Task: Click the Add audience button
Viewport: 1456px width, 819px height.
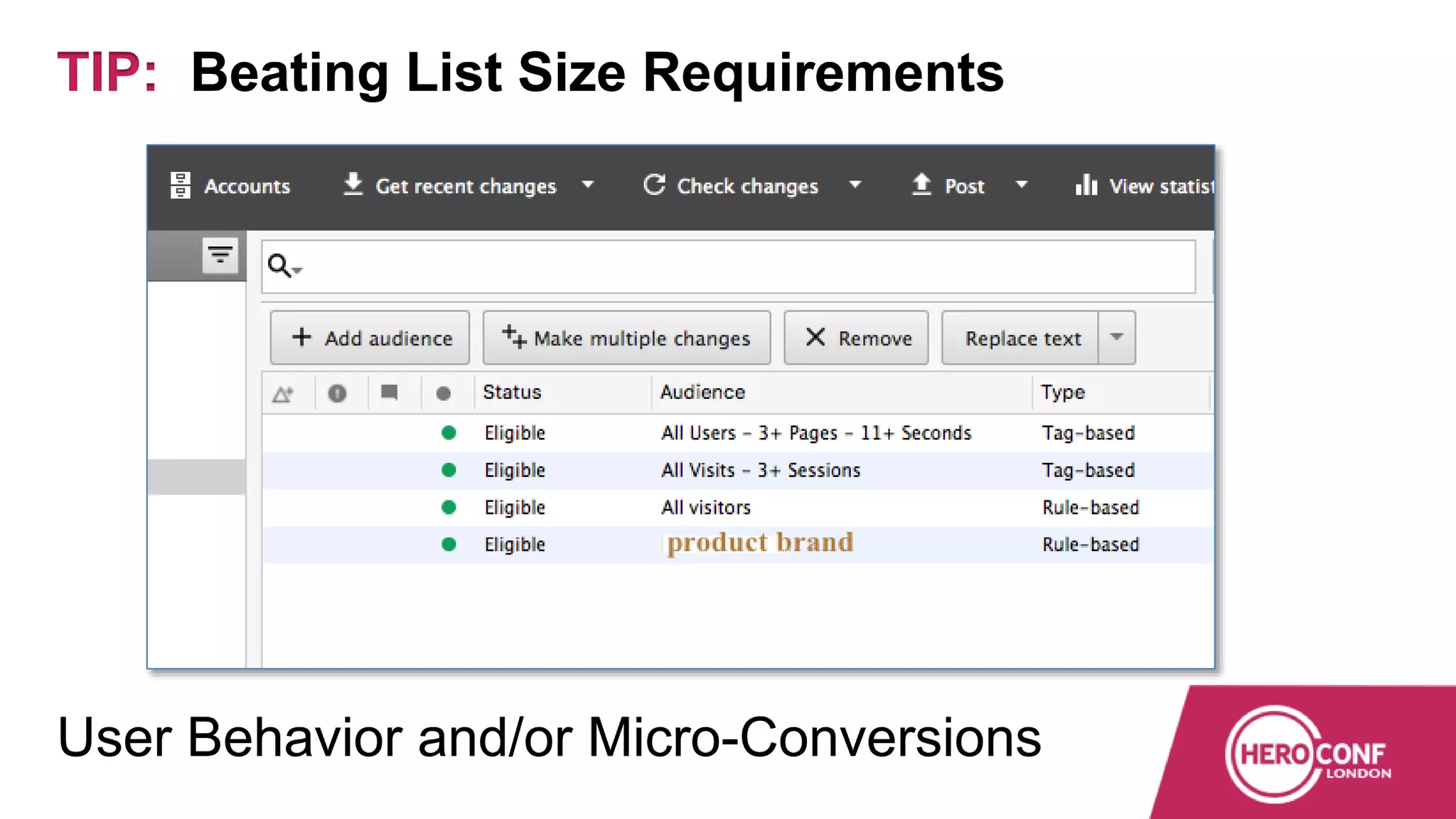Action: [370, 338]
